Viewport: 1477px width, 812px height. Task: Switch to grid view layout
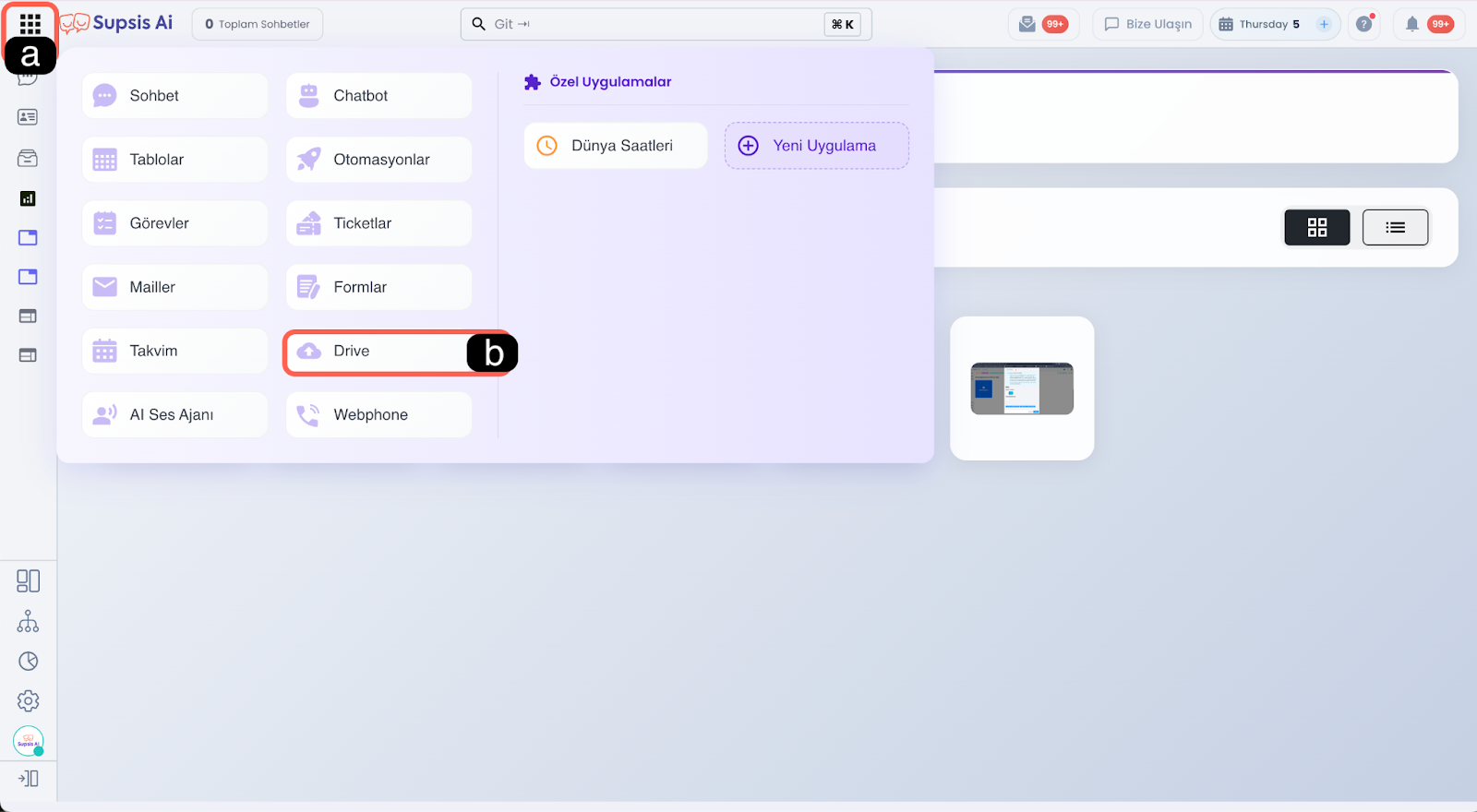point(1316,227)
